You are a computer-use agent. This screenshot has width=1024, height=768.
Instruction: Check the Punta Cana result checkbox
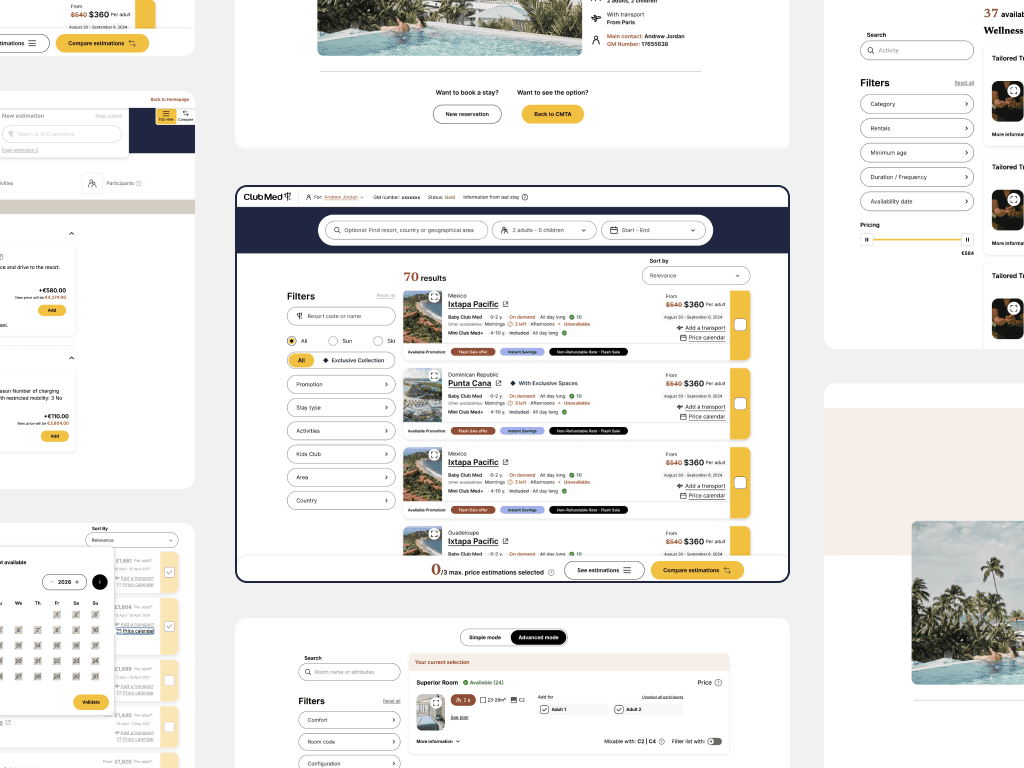pos(740,404)
